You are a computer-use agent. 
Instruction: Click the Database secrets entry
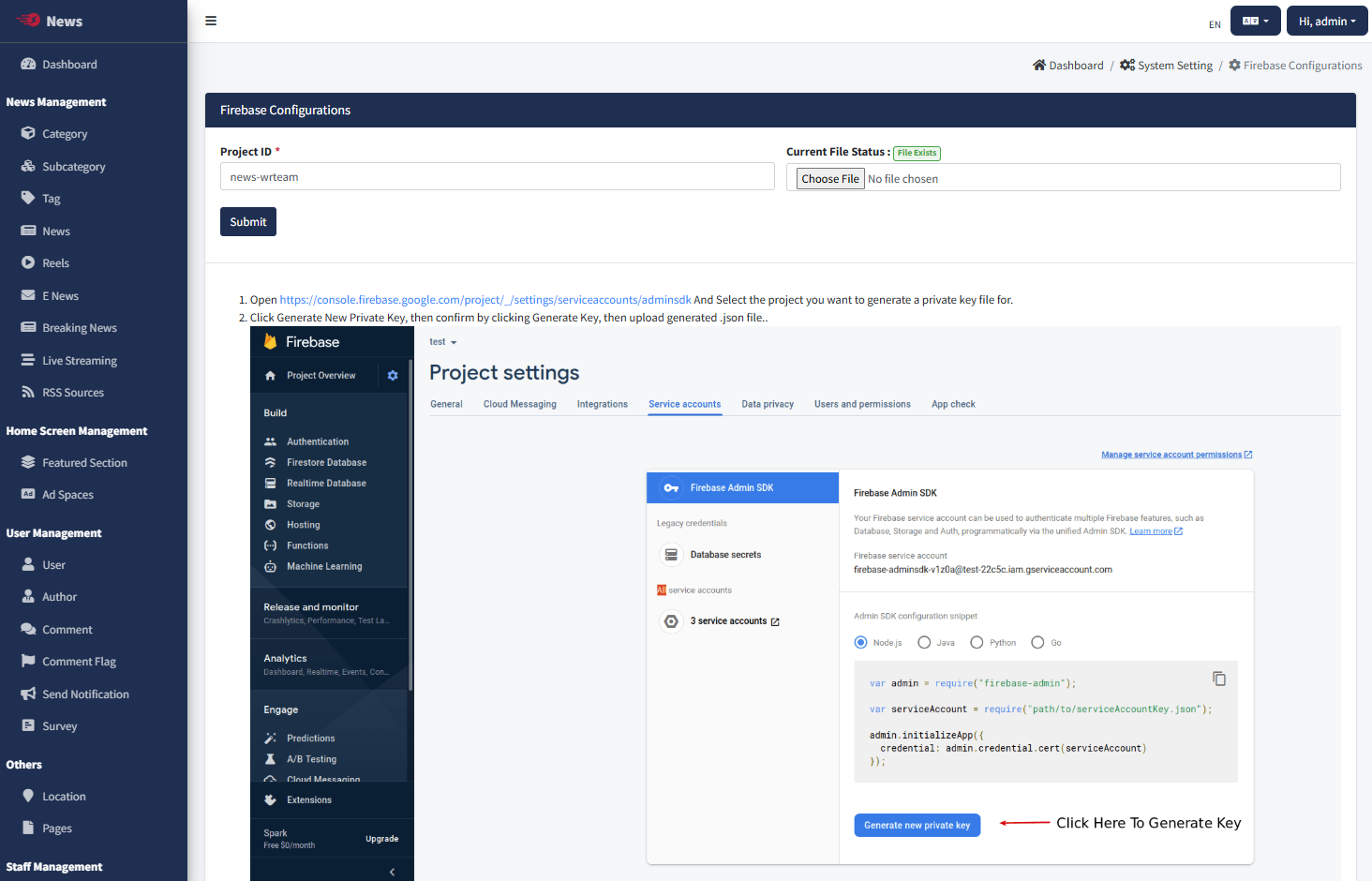[x=712, y=555]
